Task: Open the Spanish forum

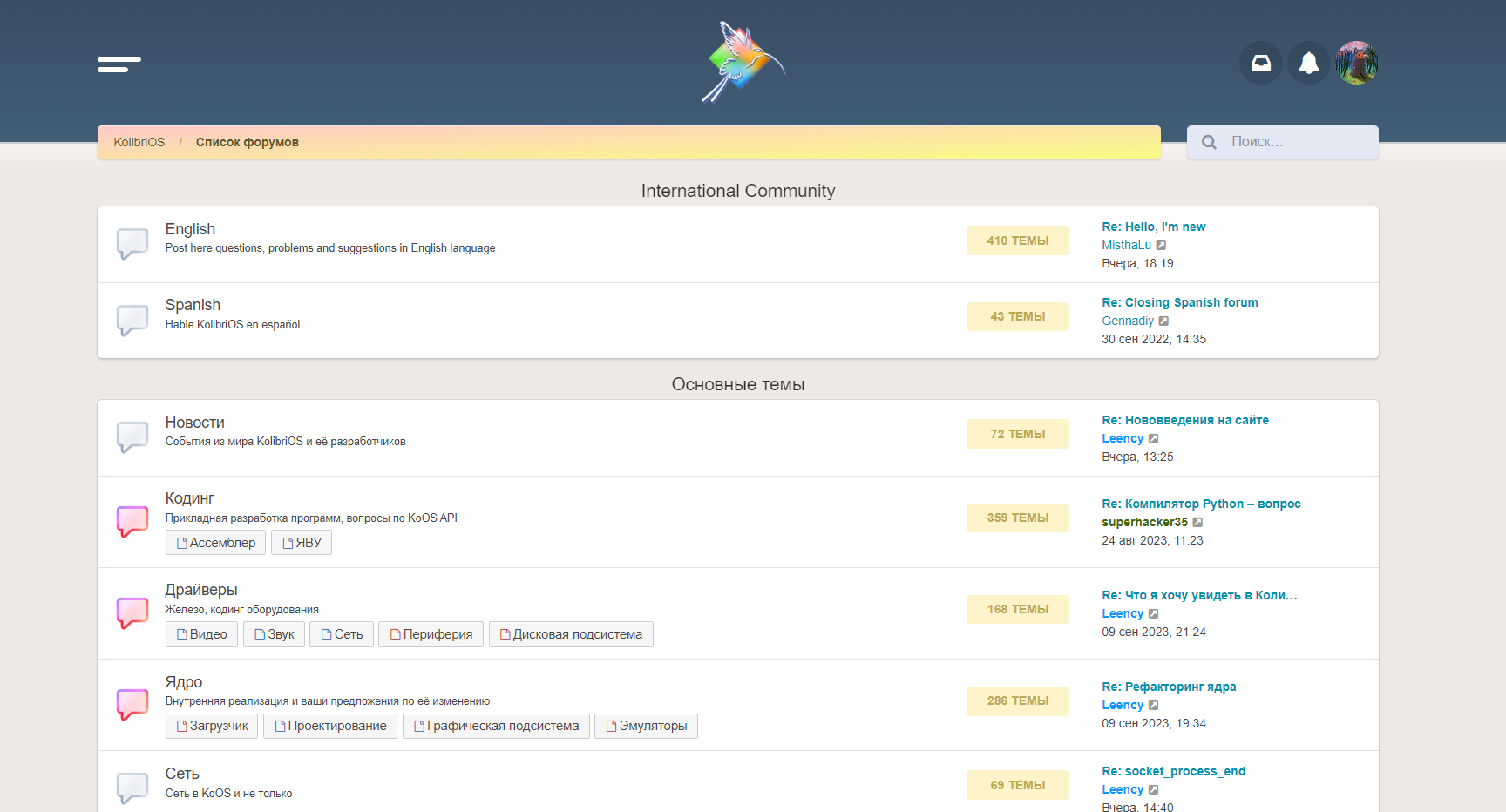Action: click(x=193, y=305)
